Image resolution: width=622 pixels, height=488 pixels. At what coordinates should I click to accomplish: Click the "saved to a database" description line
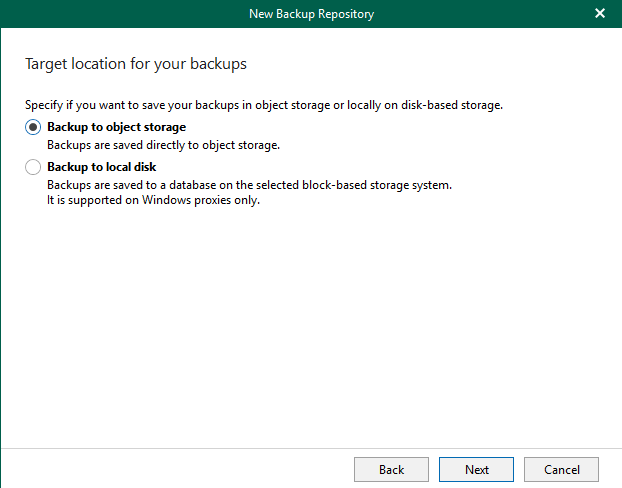pos(250,185)
